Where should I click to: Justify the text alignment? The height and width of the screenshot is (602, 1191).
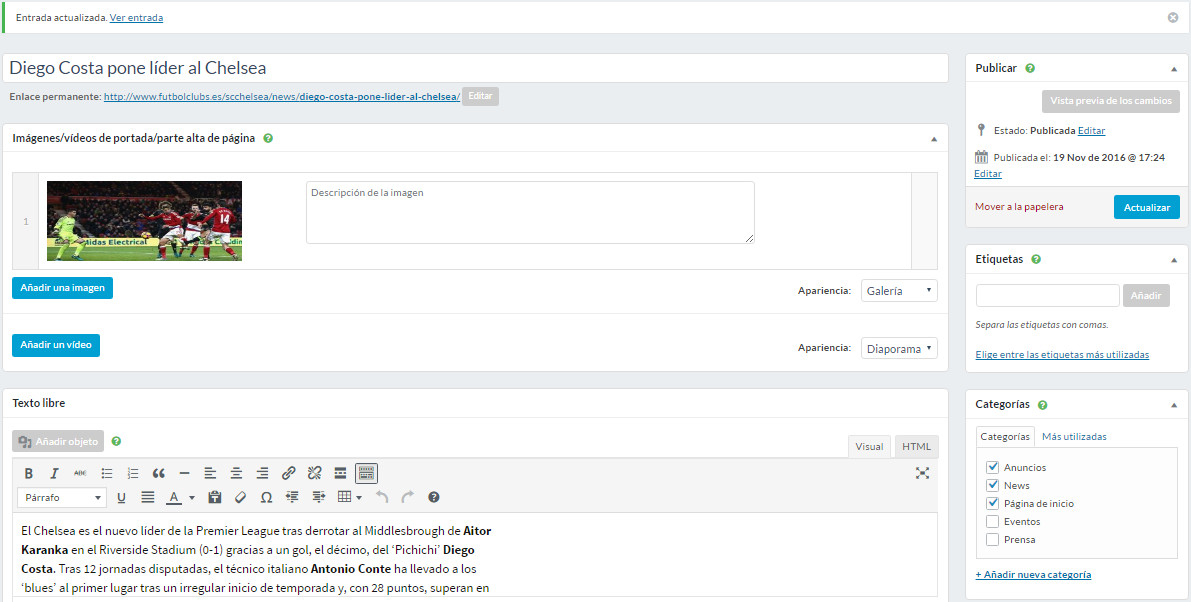coord(147,497)
